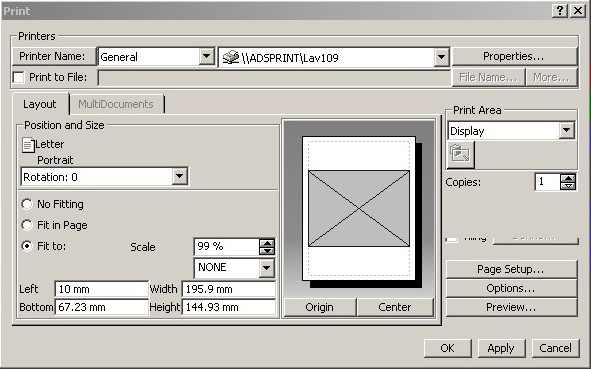Image resolution: width=591 pixels, height=369 pixels.
Task: Expand the Print Area Display dropdown
Action: [566, 131]
